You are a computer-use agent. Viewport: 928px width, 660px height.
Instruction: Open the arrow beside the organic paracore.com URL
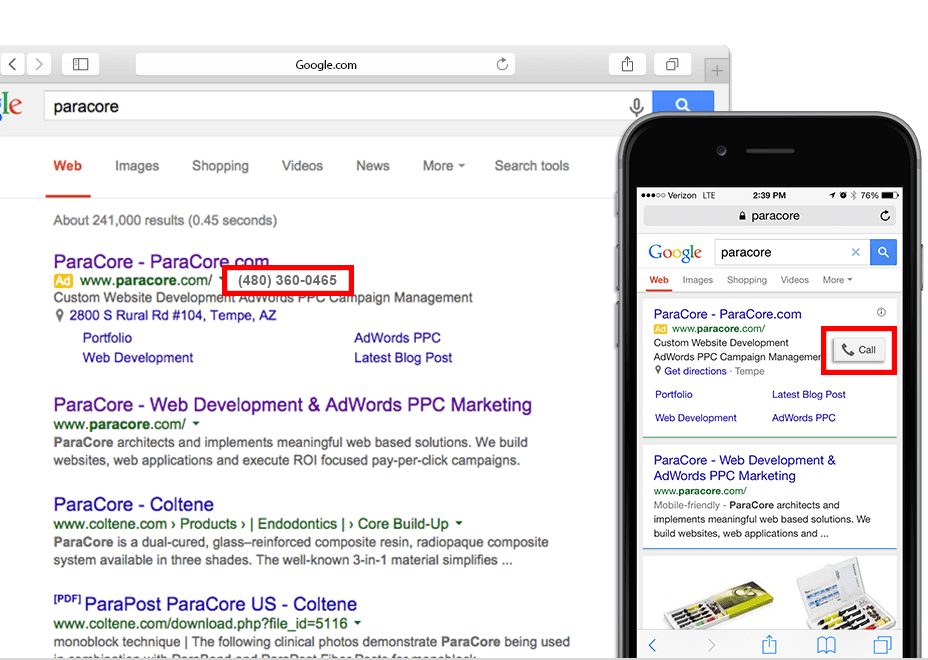[196, 424]
